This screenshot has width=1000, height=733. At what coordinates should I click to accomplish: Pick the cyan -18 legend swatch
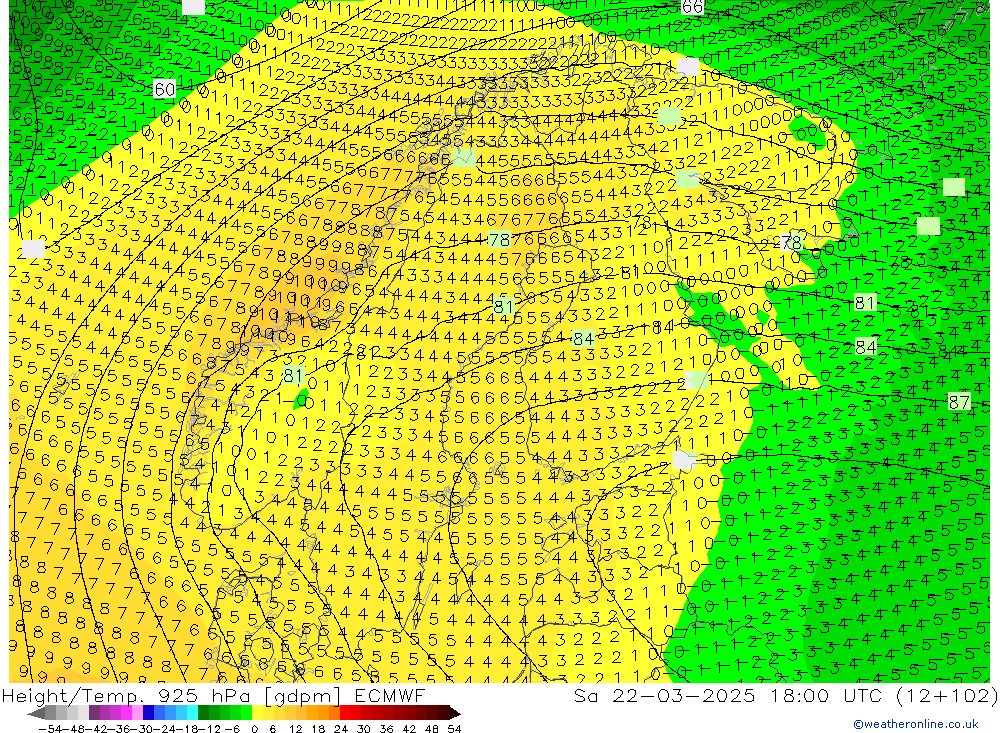point(192,713)
